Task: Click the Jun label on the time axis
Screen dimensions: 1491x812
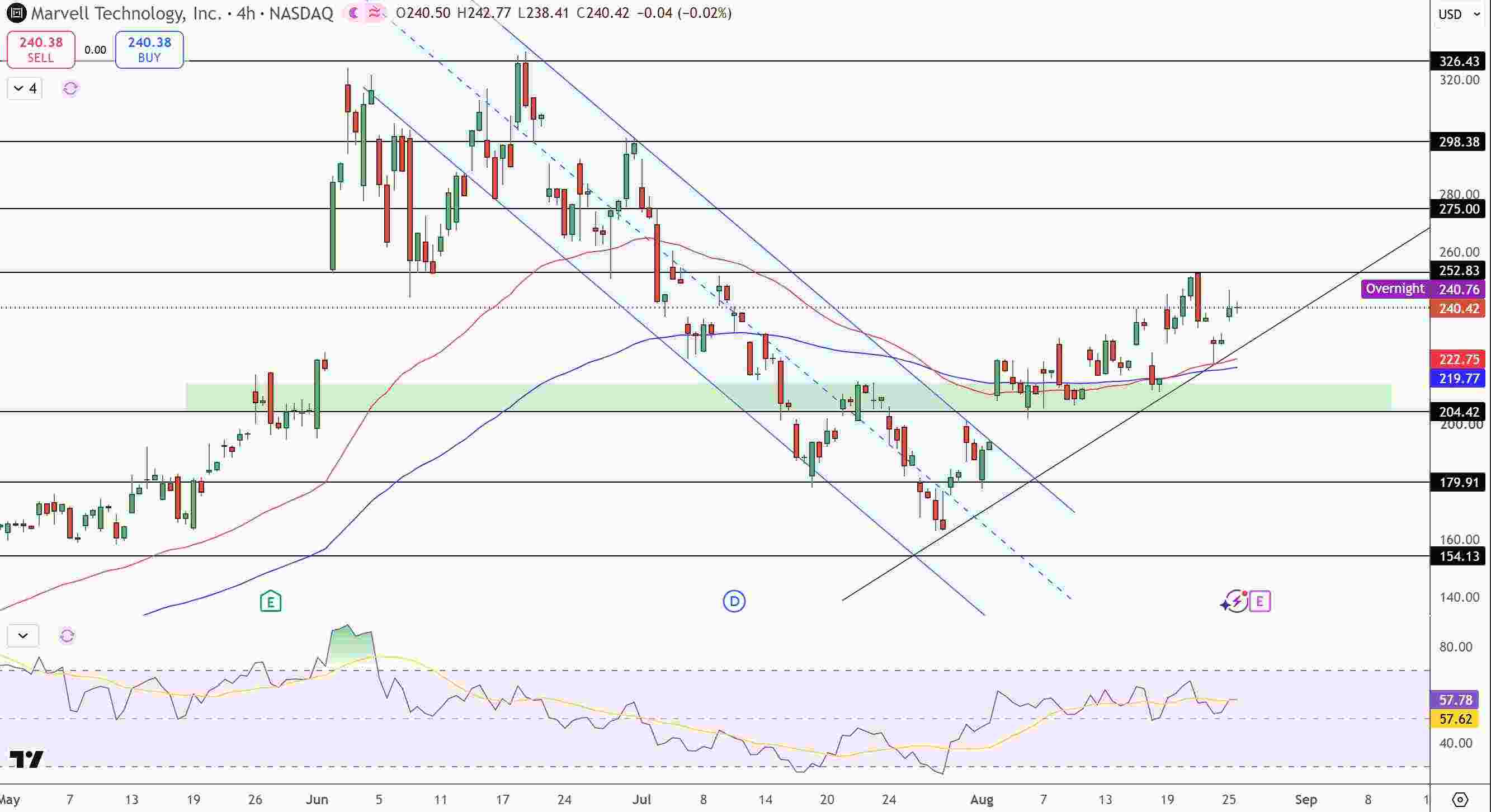Action: [x=317, y=799]
